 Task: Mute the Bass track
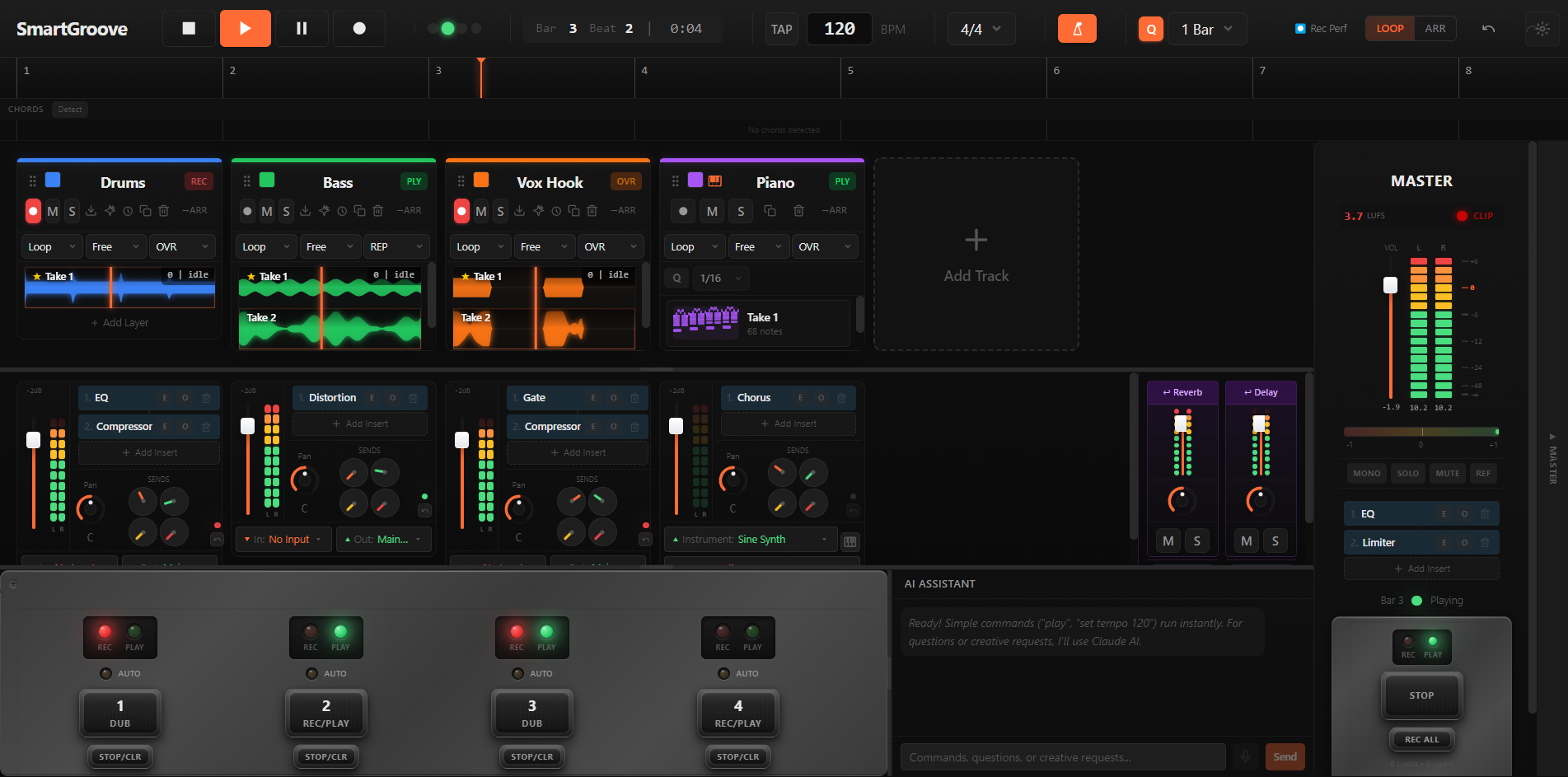[x=267, y=211]
